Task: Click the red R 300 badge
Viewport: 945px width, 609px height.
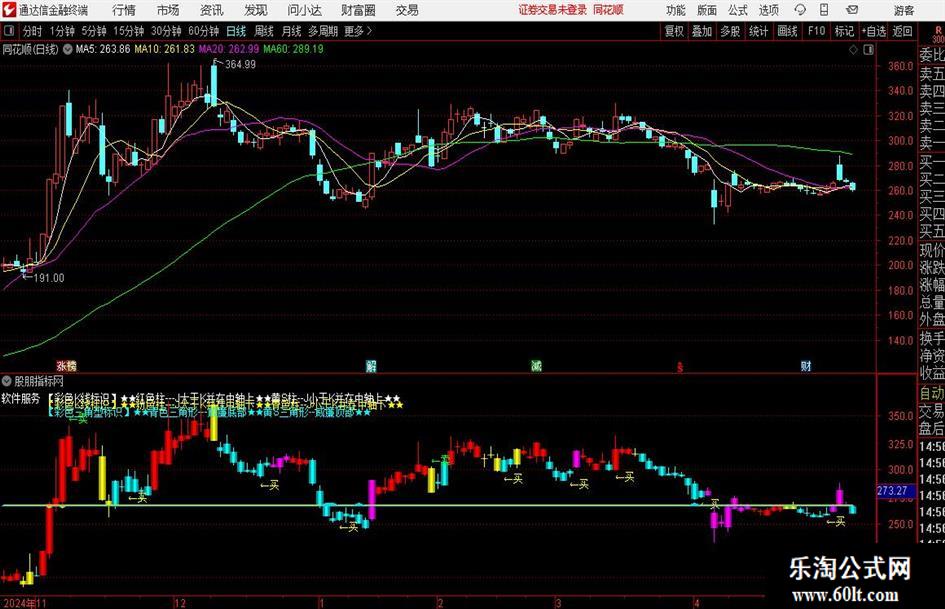Action: click(938, 34)
